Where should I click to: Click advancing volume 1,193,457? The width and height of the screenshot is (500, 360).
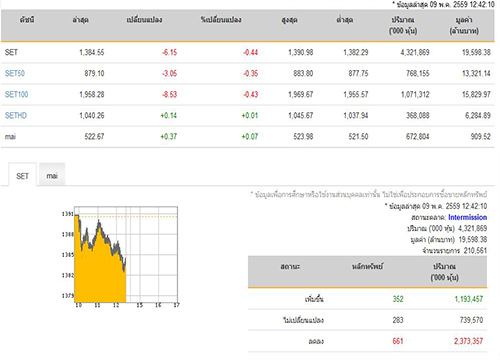469,299
